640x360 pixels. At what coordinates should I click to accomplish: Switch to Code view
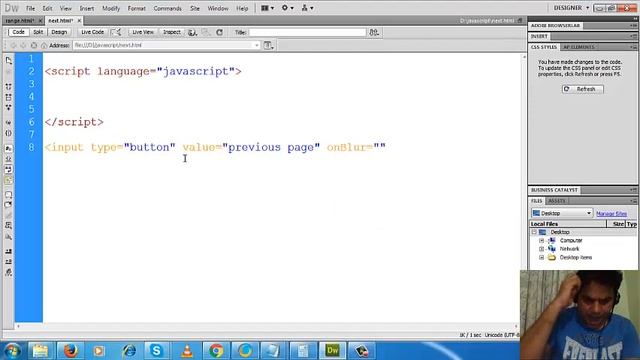coord(18,32)
